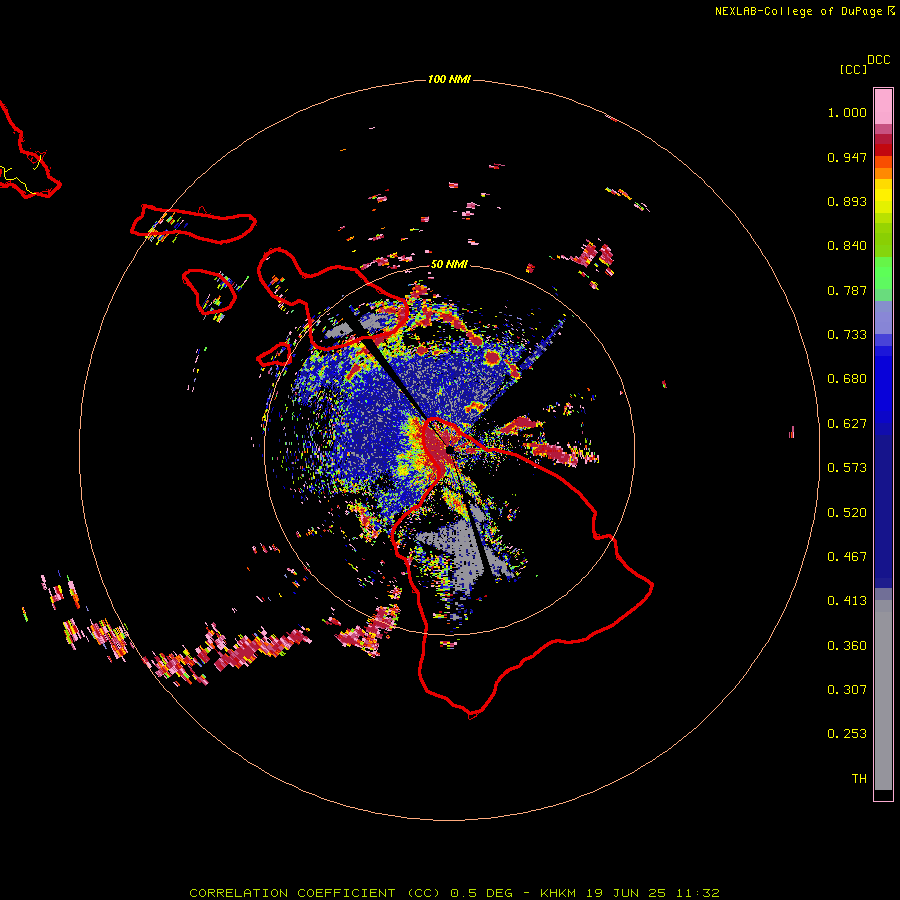The height and width of the screenshot is (900, 900).
Task: Click the TH threshold label
Action: 859,779
